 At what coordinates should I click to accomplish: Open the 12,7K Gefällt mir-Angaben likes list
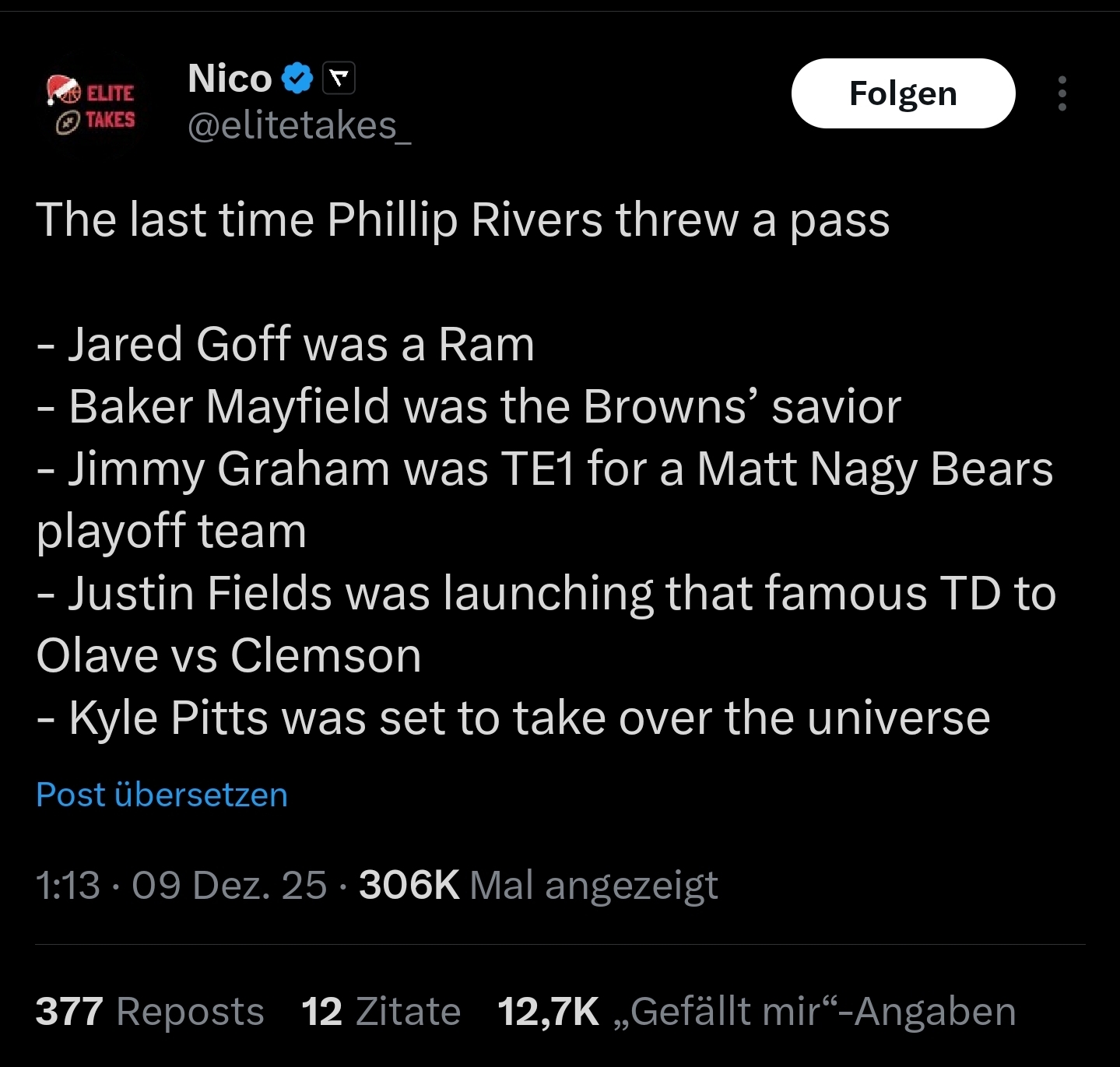click(756, 1012)
